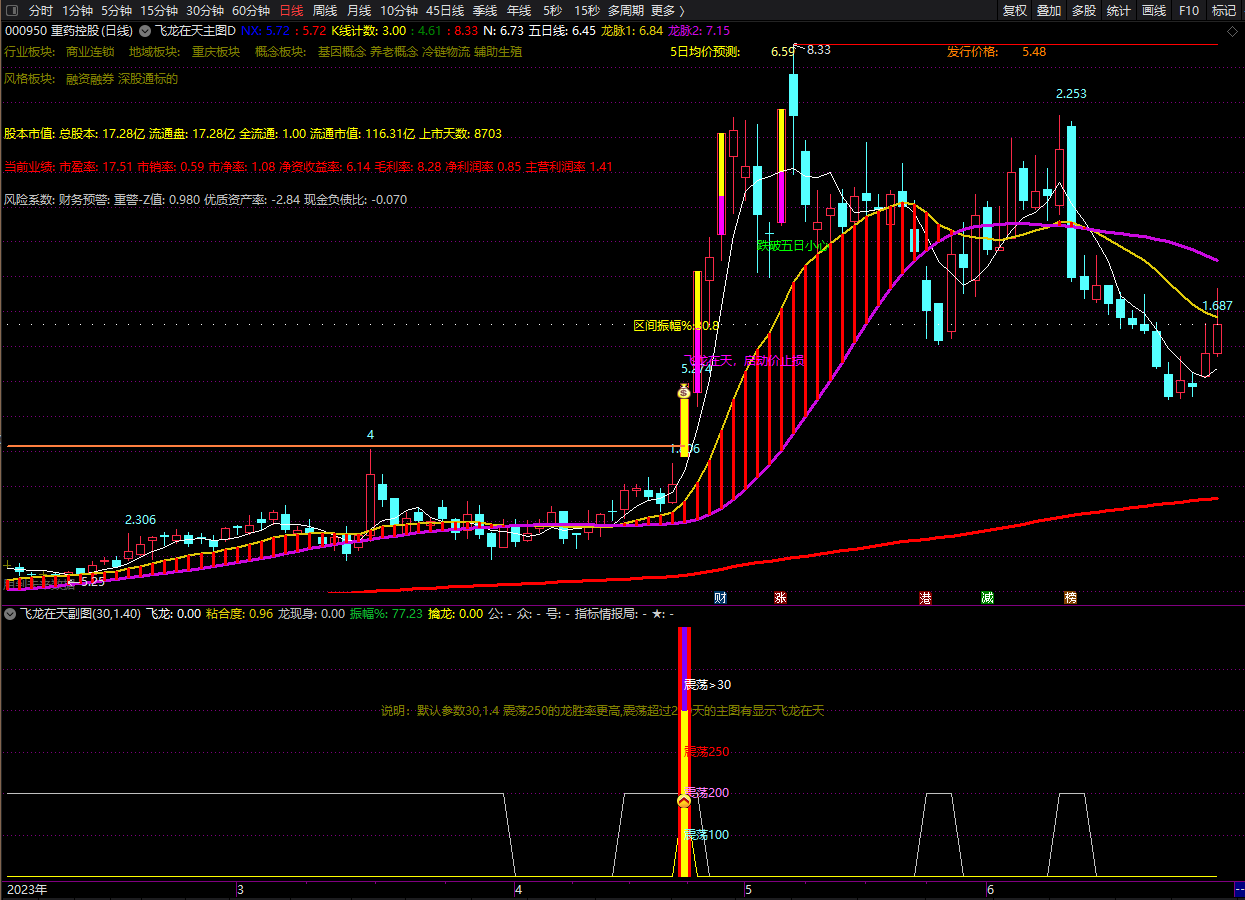This screenshot has height=900, width=1245.
Task: Select the 15秒 period
Action: coord(587,10)
